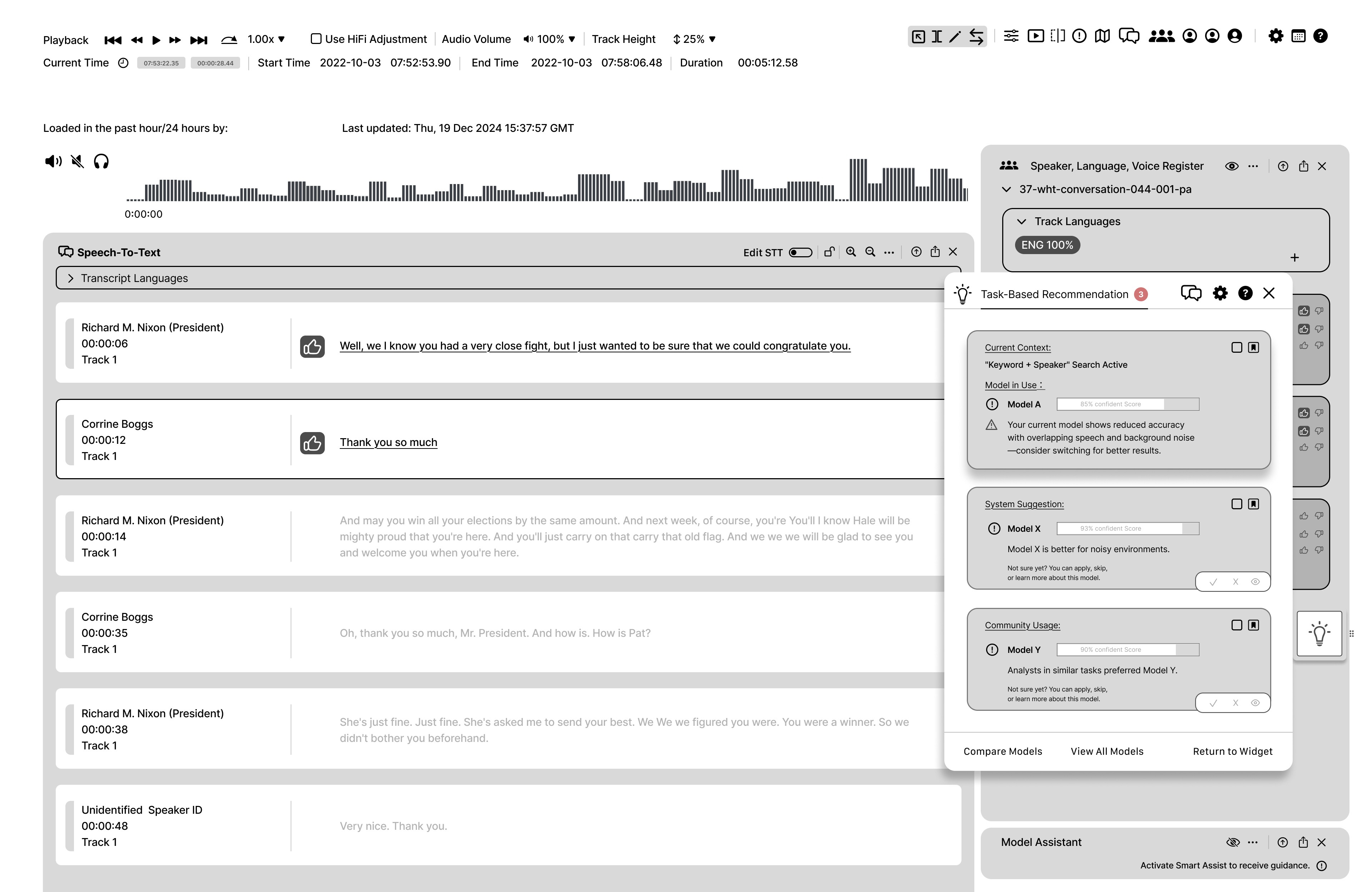Viewport: 1372px width, 892px height.
Task: Enable Use HiFi Adjustment checkbox
Action: 316,39
